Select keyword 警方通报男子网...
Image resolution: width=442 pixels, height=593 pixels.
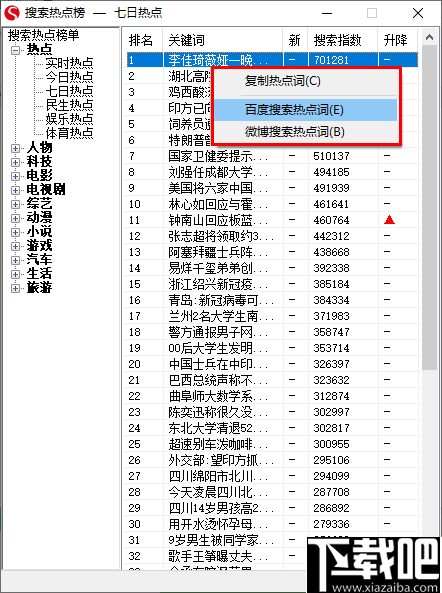(218, 332)
